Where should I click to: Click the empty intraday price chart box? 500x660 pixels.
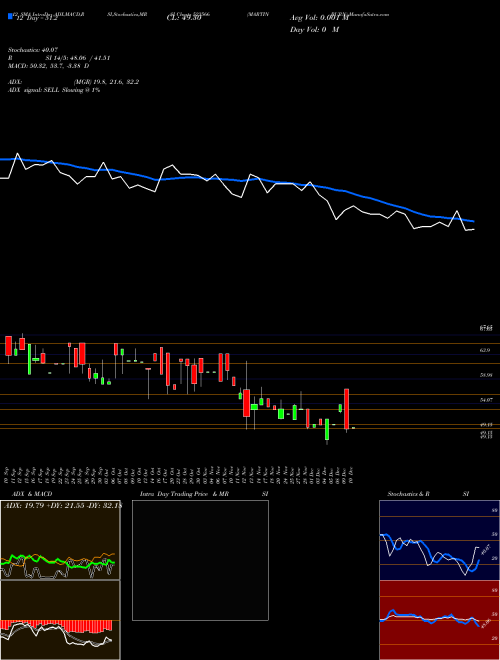[200, 560]
